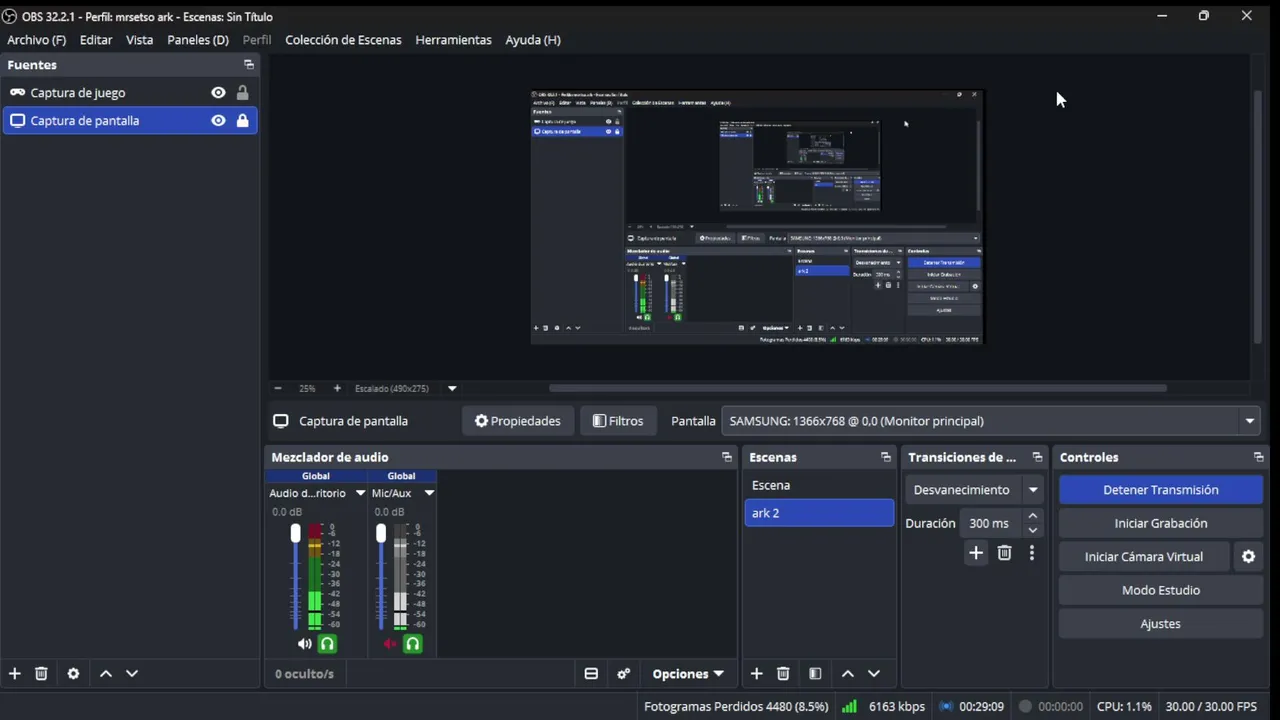Toggle monitoring headphones for desktop audio
The height and width of the screenshot is (720, 1280).
pyautogui.click(x=327, y=644)
